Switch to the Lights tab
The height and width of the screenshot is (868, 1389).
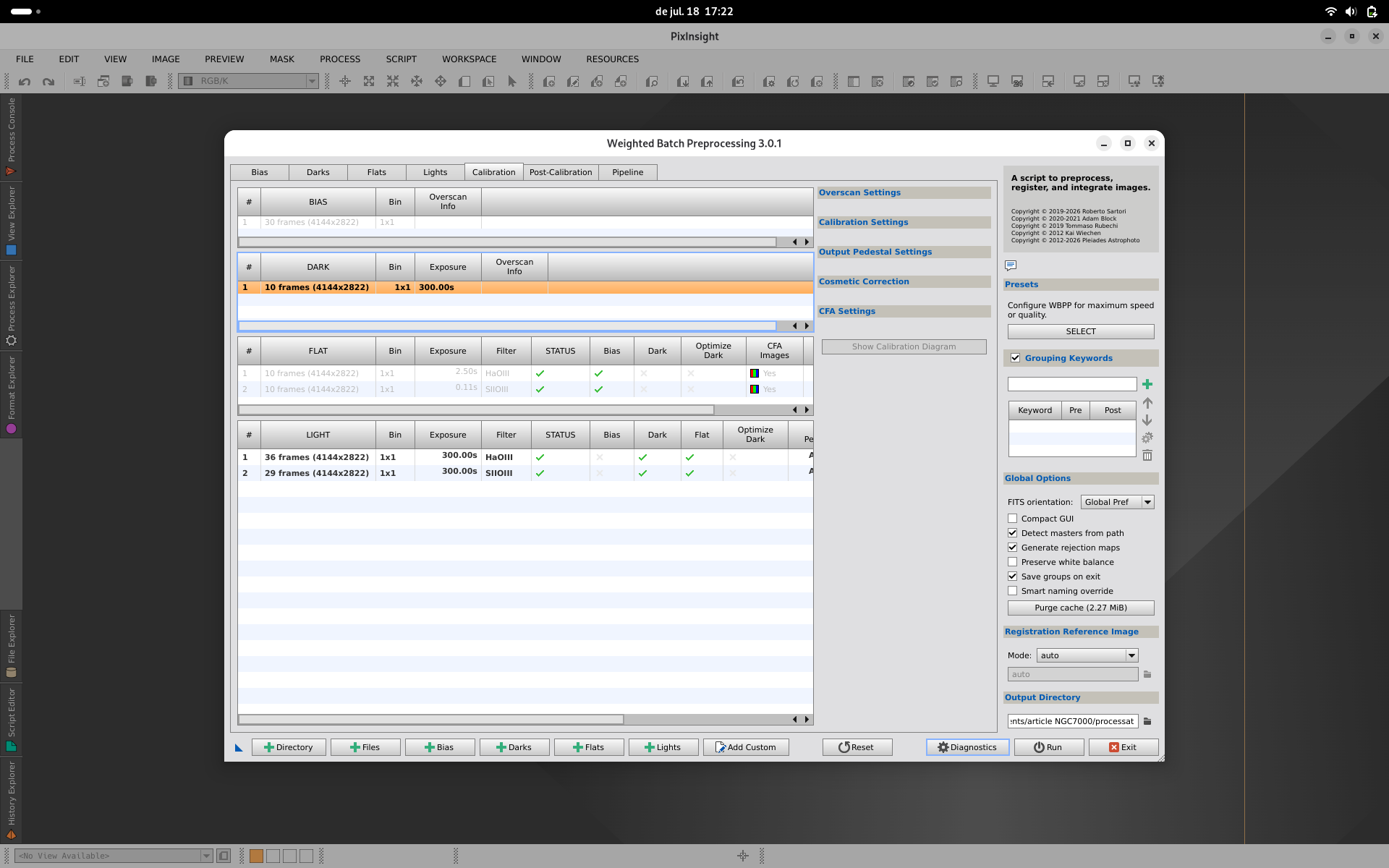point(436,172)
